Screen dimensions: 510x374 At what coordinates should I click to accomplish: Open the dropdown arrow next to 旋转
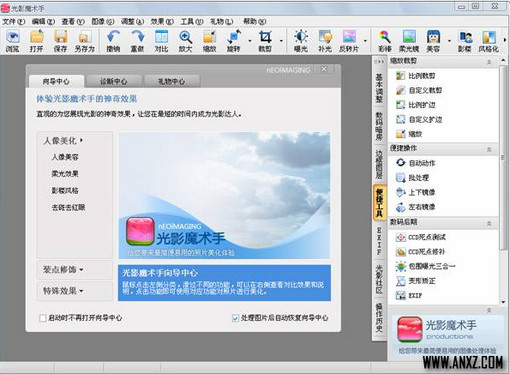[x=250, y=41]
